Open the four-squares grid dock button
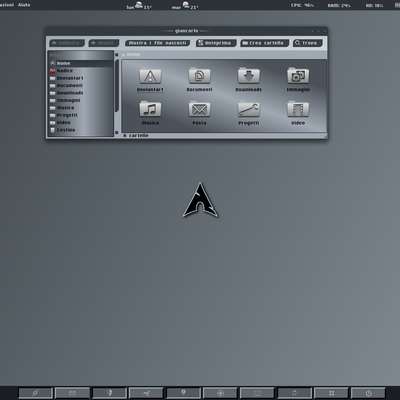Viewport: 400px width, 400px height. 331,393
